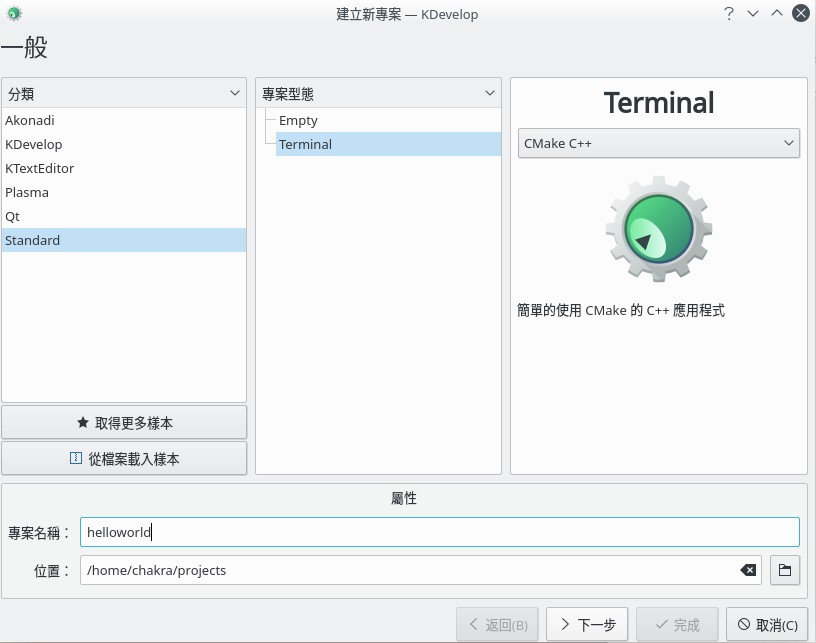Click the 下一步 button
Viewport: 816px width, 643px height.
[587, 623]
